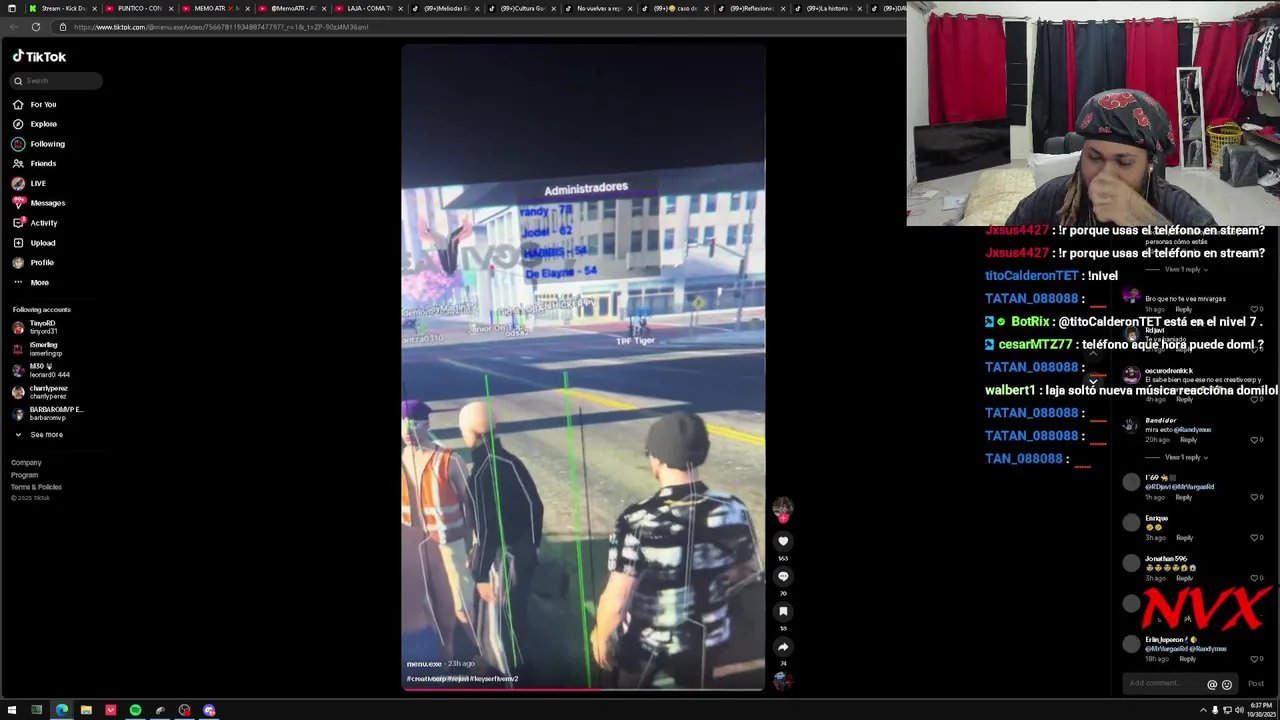The height and width of the screenshot is (720, 1280).
Task: Insert a mention with @ icon
Action: click(x=1212, y=684)
